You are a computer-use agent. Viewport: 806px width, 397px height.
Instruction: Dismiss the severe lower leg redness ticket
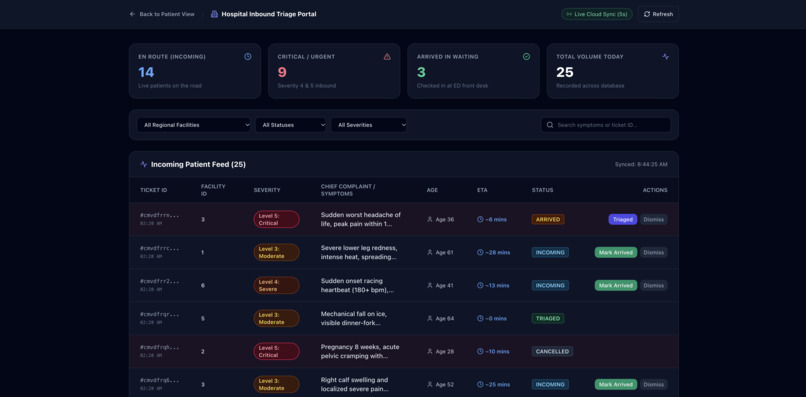point(654,252)
